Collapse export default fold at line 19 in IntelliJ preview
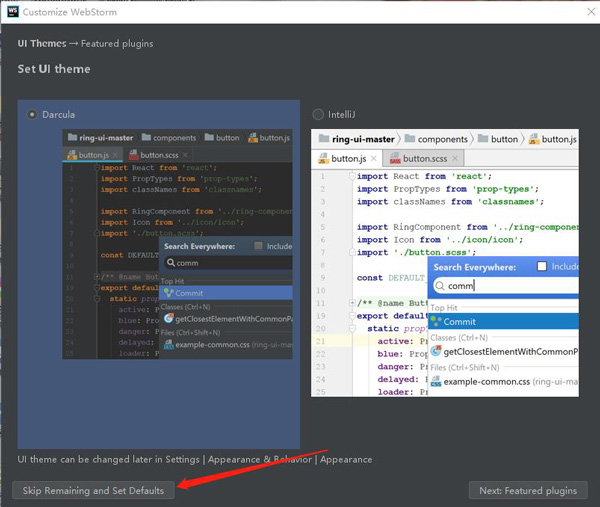The width and height of the screenshot is (600, 507). [x=352, y=316]
